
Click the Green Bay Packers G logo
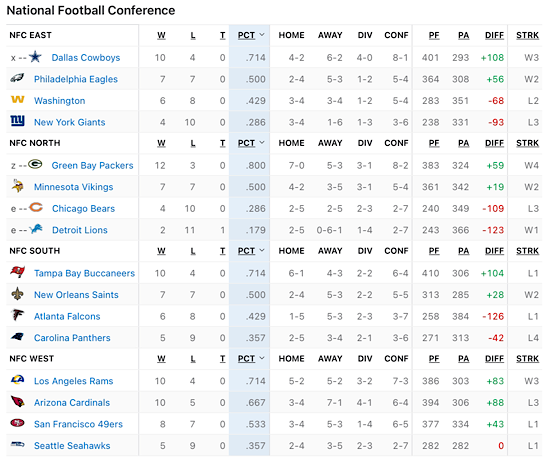click(x=35, y=164)
